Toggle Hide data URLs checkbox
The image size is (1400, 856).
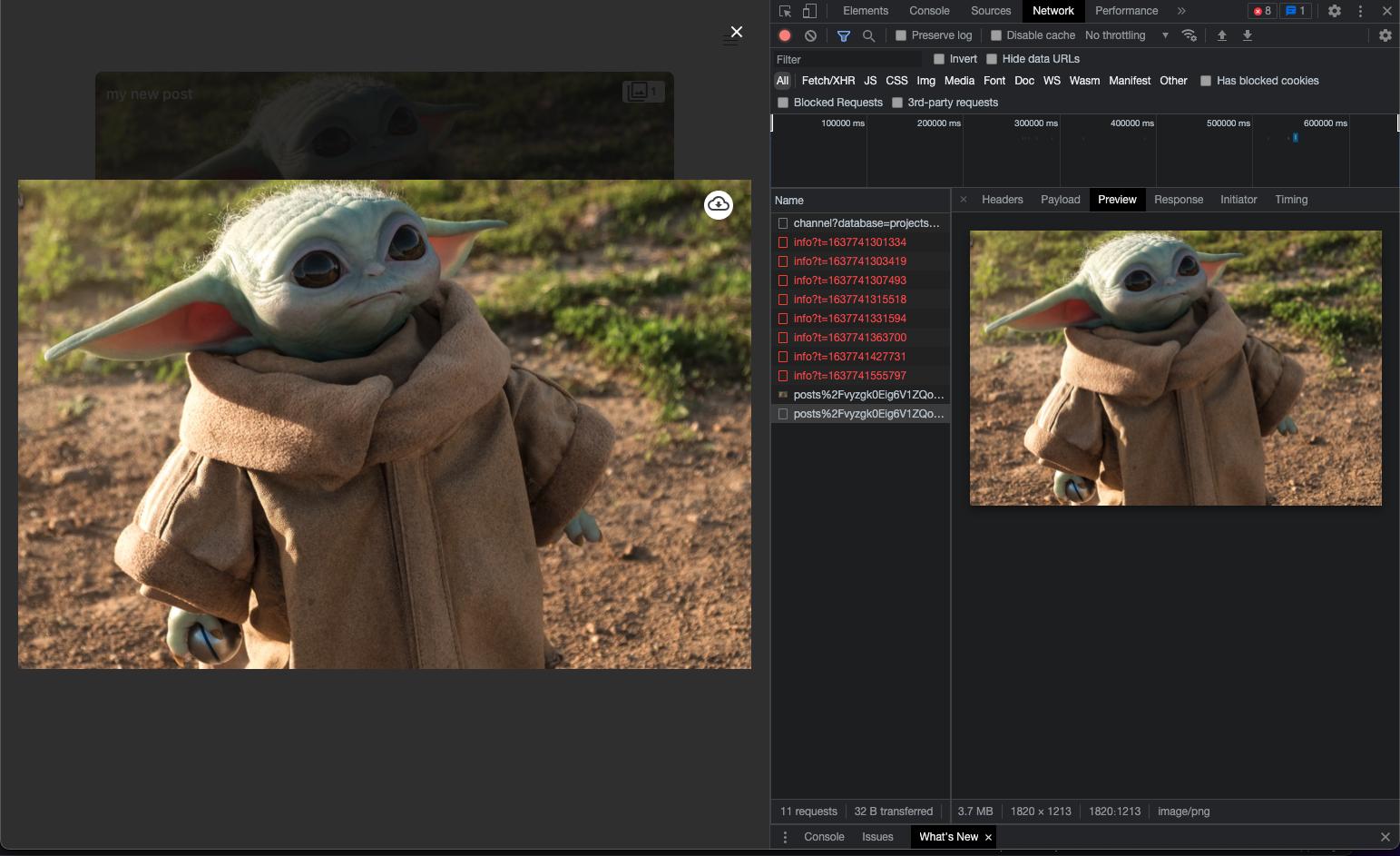point(992,59)
